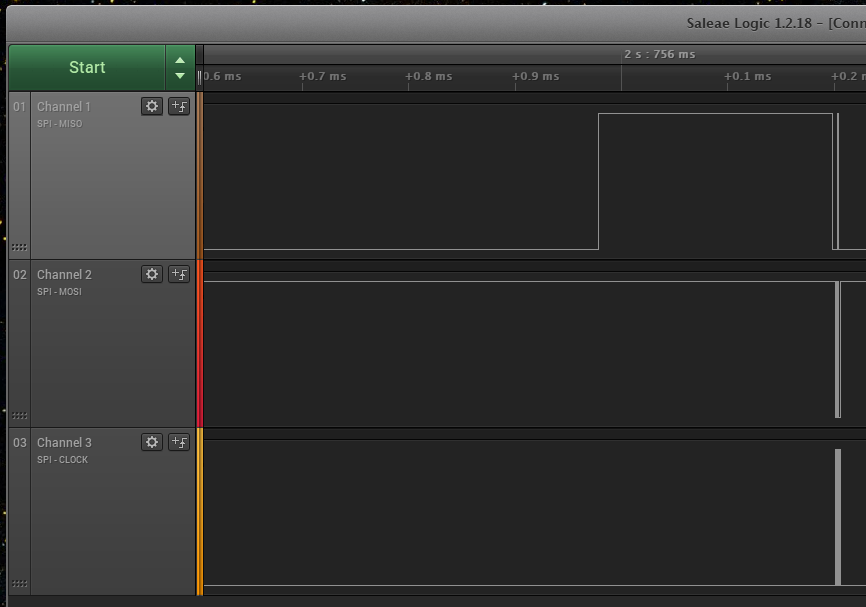Click channel number 02

coord(19,275)
